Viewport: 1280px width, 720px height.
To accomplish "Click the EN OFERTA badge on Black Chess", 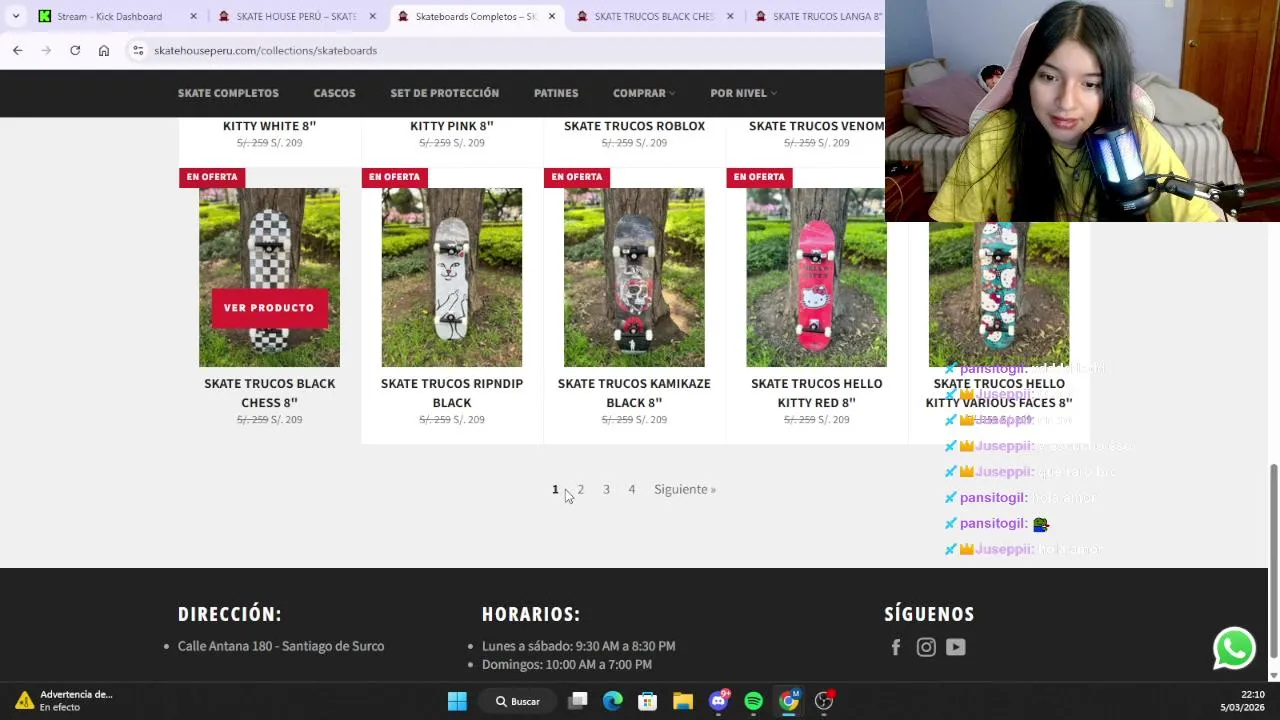I will [212, 177].
